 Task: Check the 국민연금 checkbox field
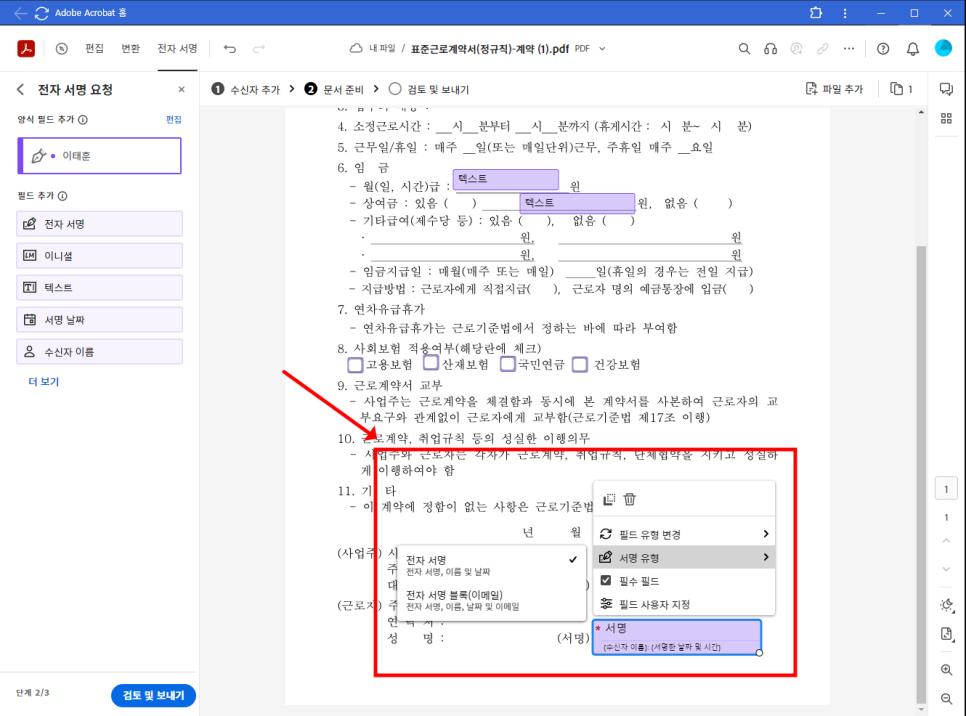coord(507,364)
